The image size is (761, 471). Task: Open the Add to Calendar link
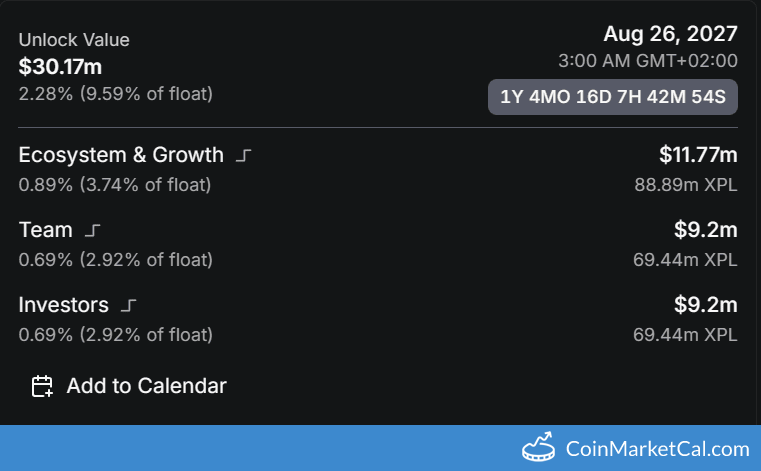click(x=146, y=386)
